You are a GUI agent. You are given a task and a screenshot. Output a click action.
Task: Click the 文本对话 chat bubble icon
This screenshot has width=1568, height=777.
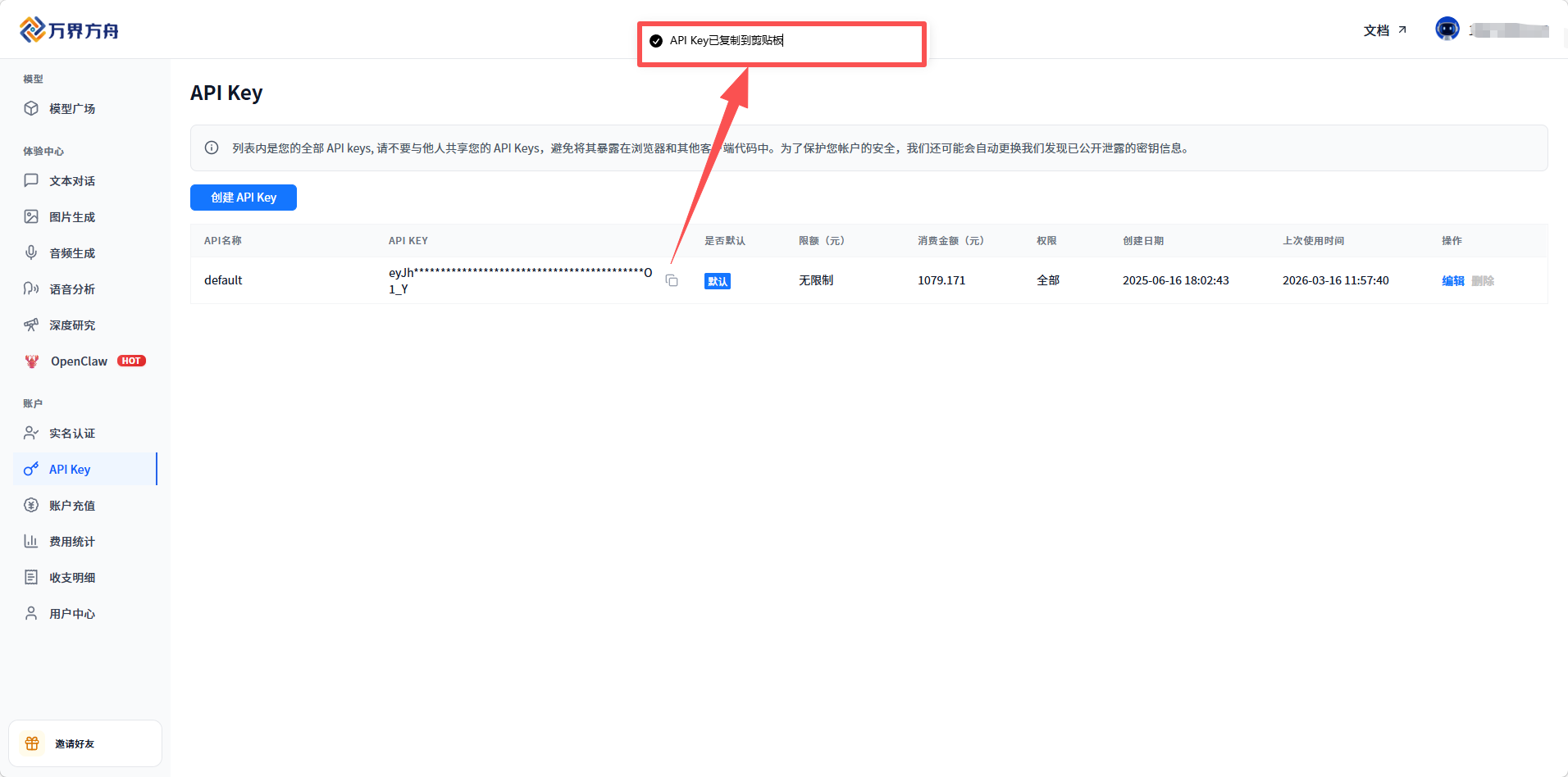click(31, 180)
